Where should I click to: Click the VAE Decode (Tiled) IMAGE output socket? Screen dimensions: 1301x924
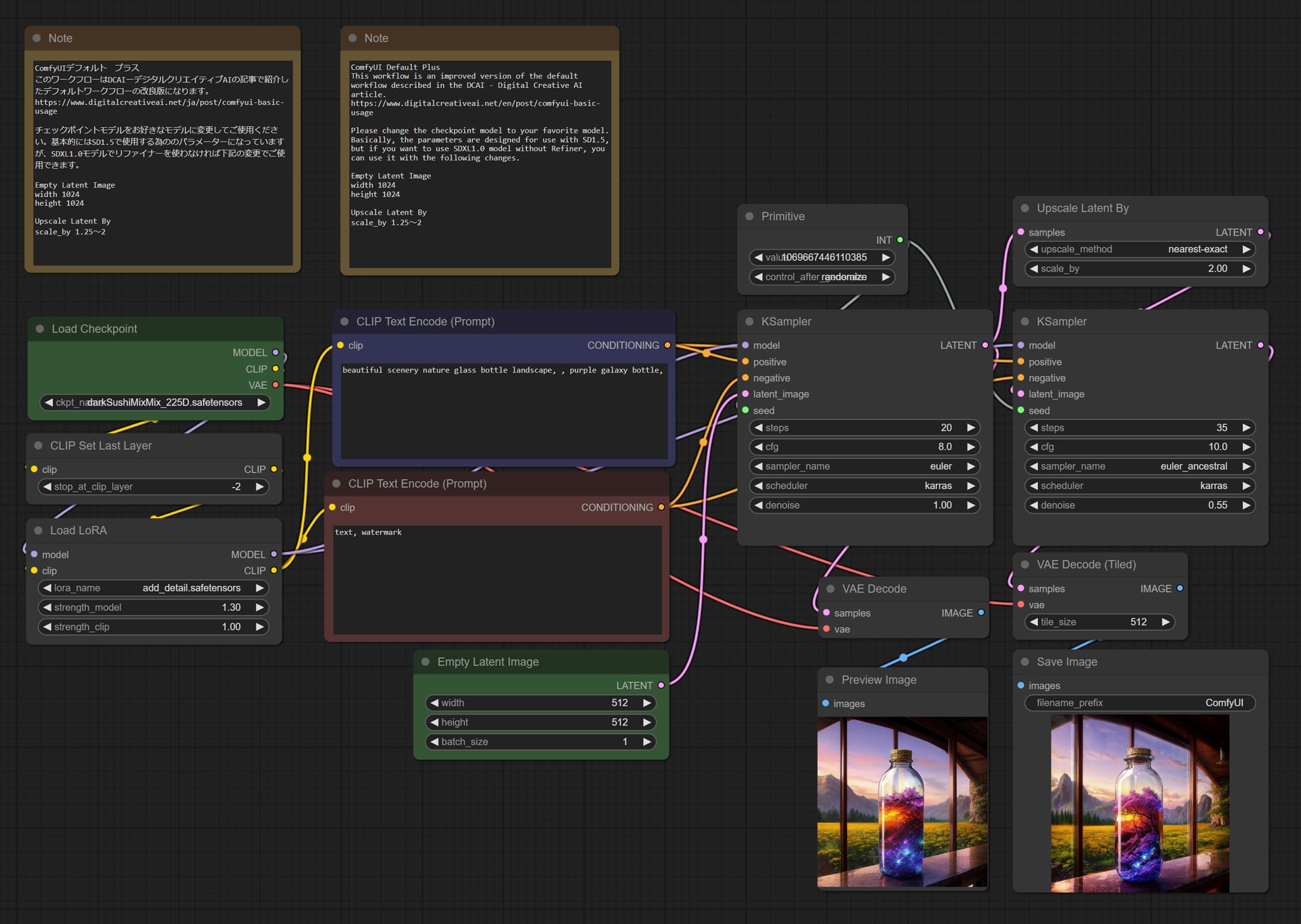(x=1180, y=589)
